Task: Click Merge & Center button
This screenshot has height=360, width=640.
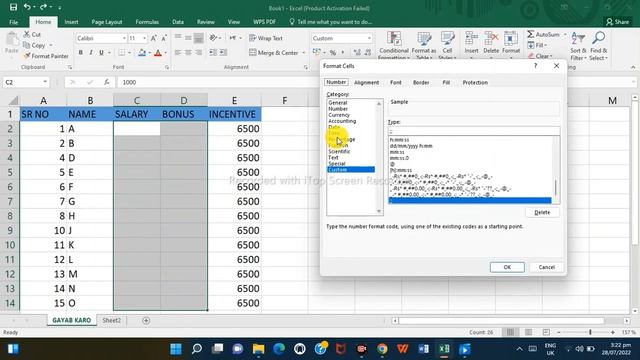Action: tap(273, 53)
